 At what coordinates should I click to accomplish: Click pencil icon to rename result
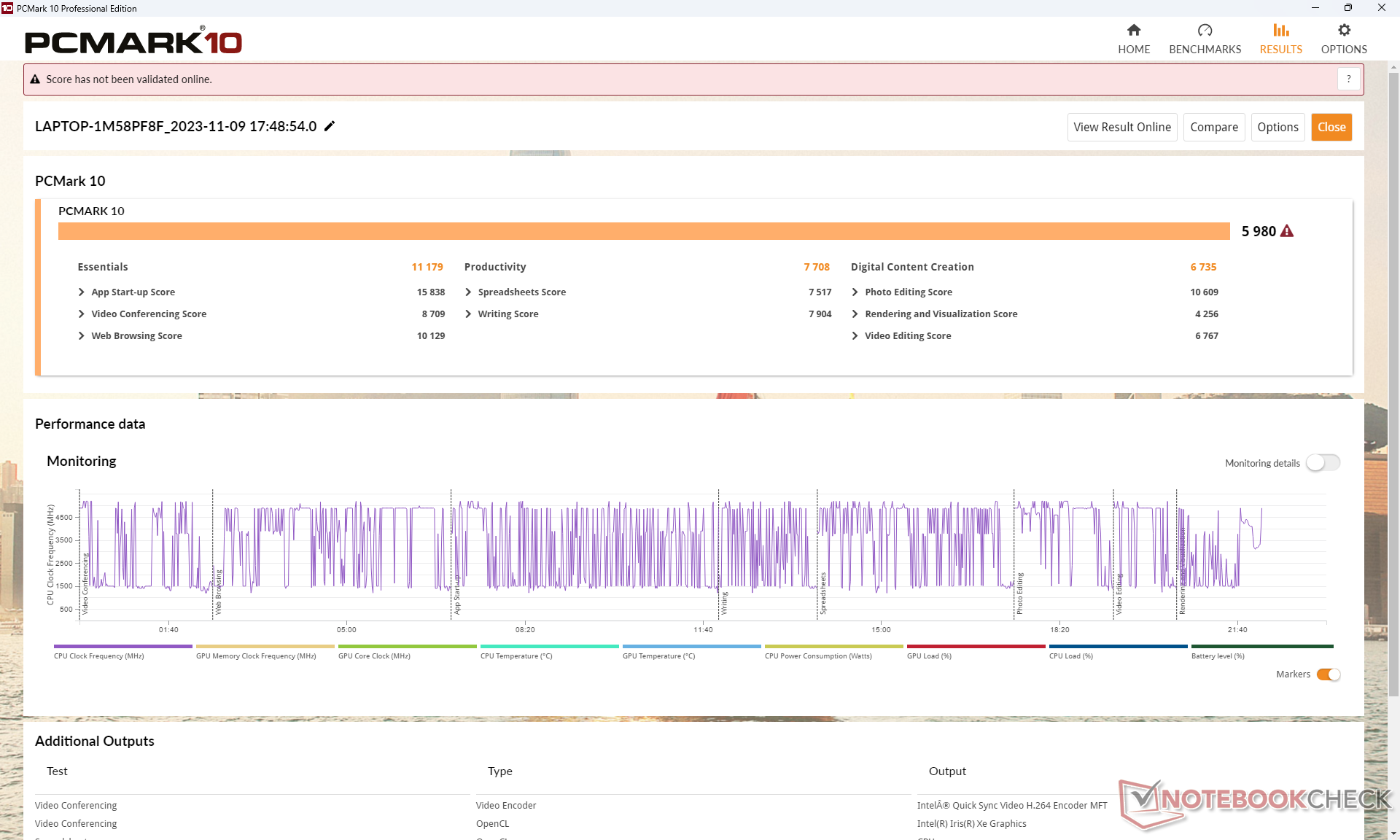[330, 126]
